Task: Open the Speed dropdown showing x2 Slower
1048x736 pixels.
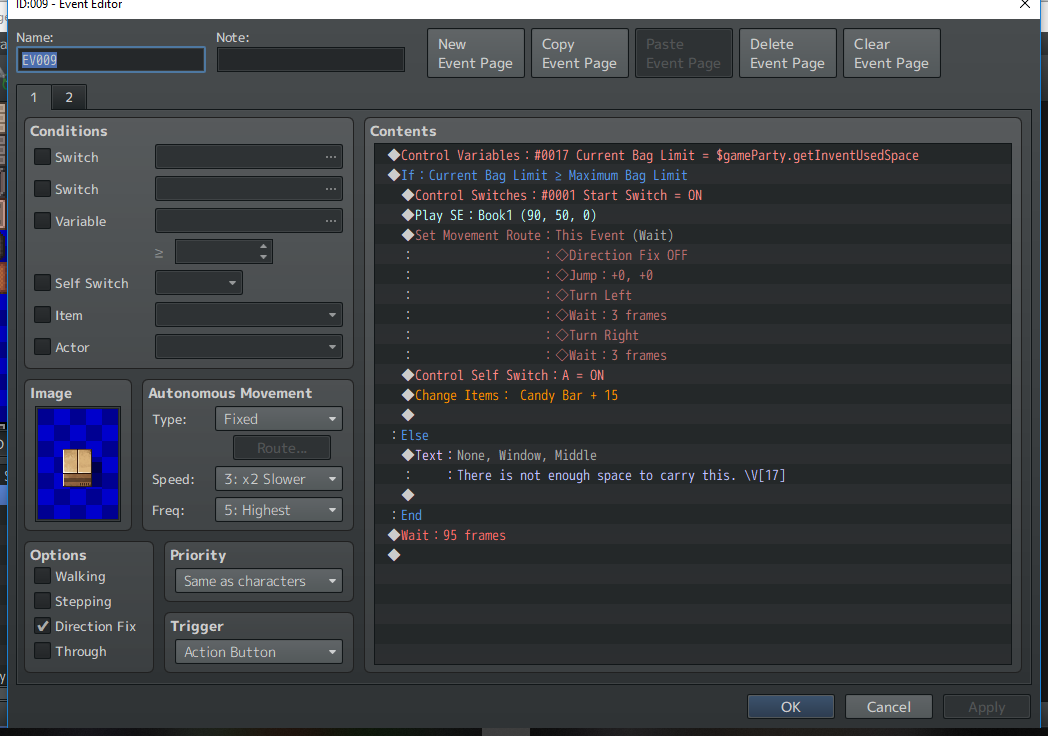Action: tap(279, 479)
